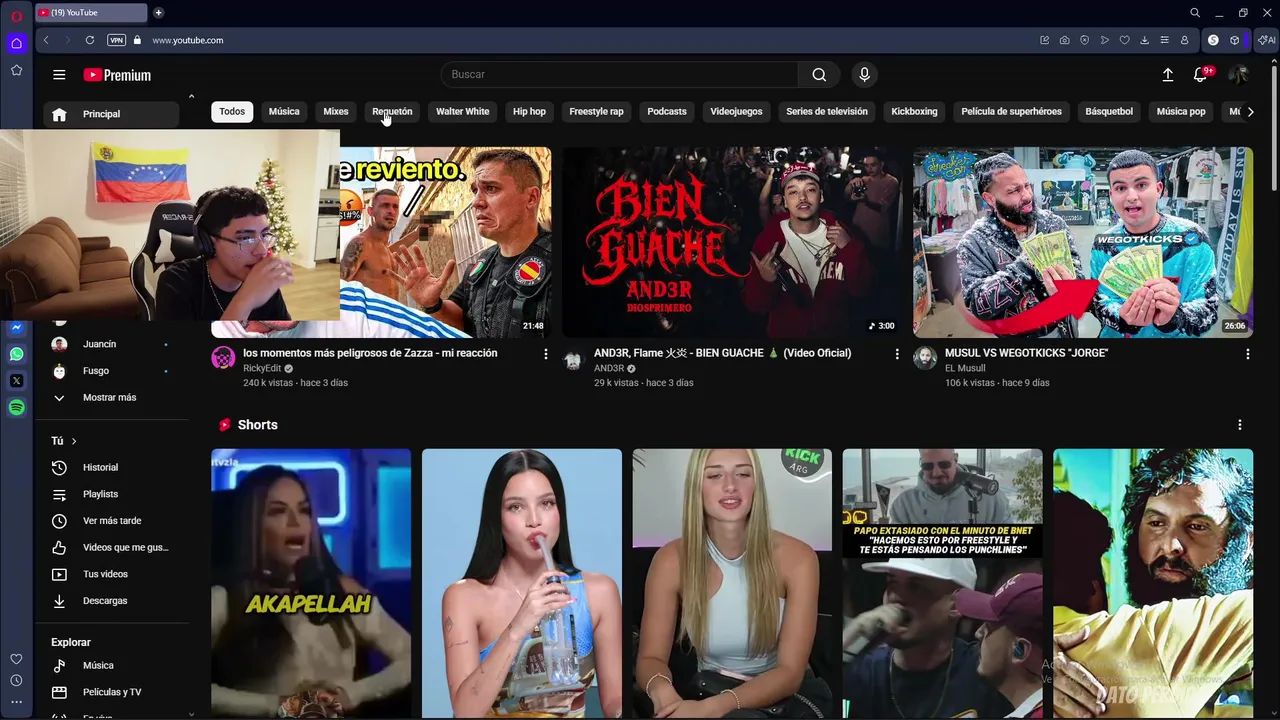
Task: Select the Mixes filter chip
Action: [x=336, y=112]
